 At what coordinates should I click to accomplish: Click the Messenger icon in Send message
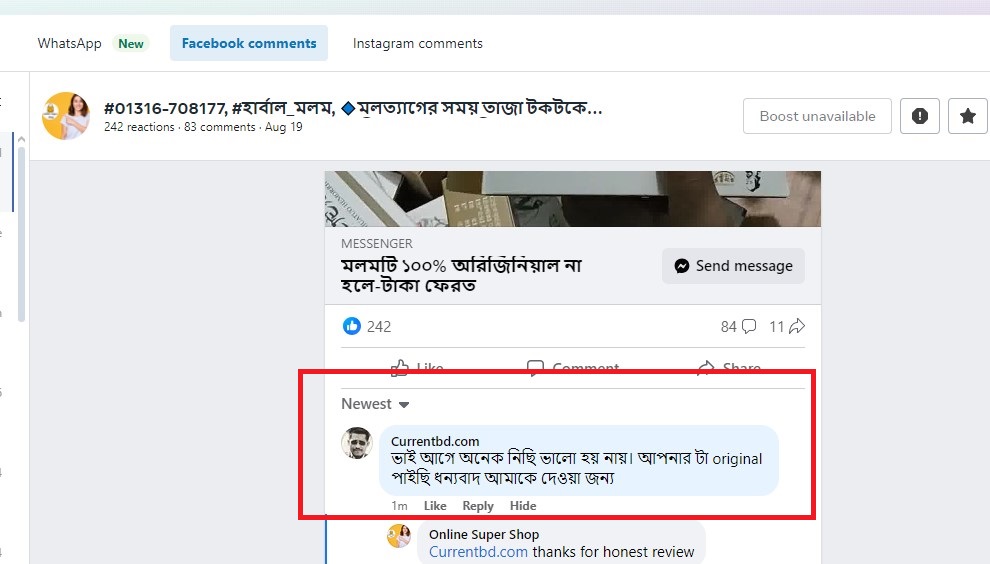pyautogui.click(x=682, y=266)
